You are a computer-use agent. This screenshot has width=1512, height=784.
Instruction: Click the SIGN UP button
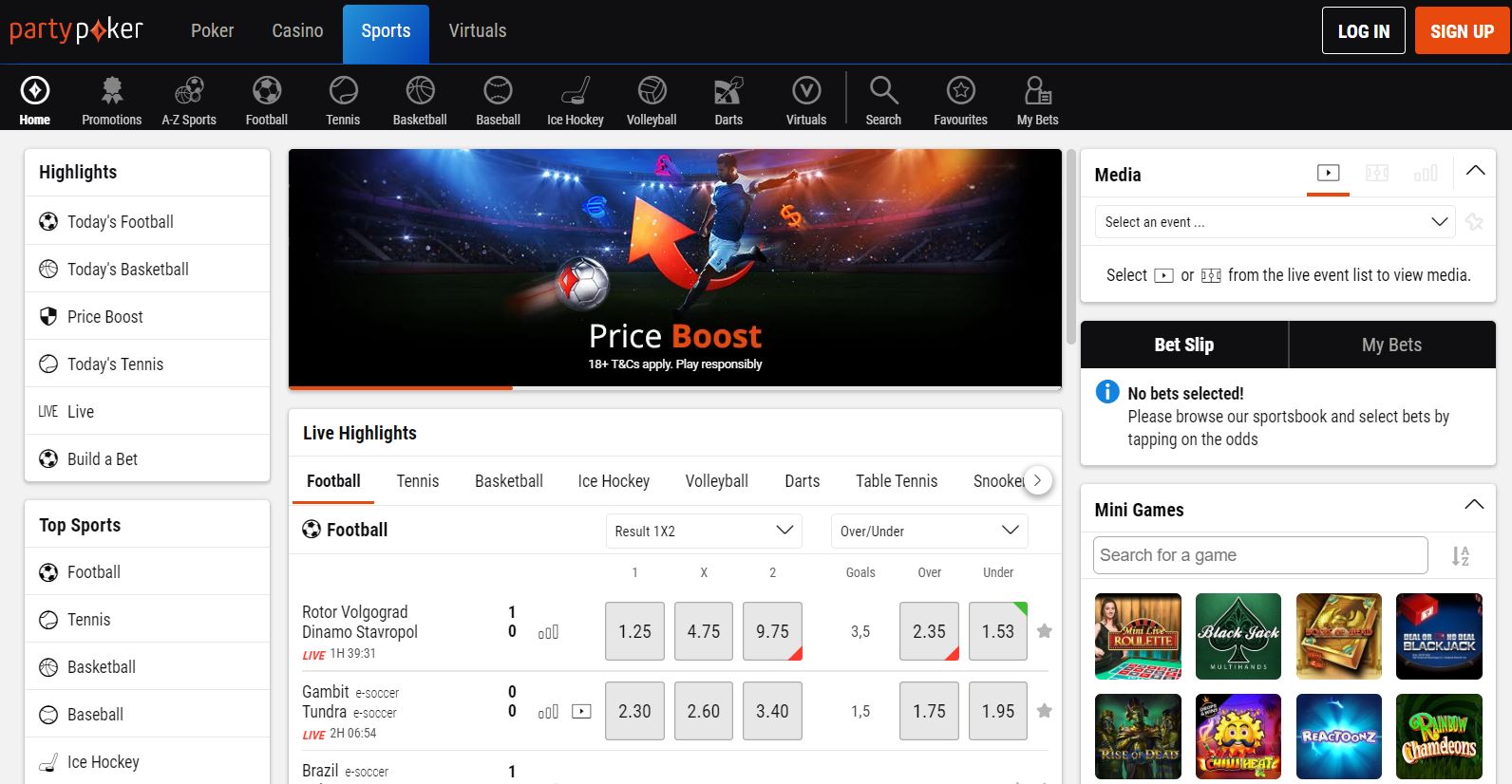1462,31
